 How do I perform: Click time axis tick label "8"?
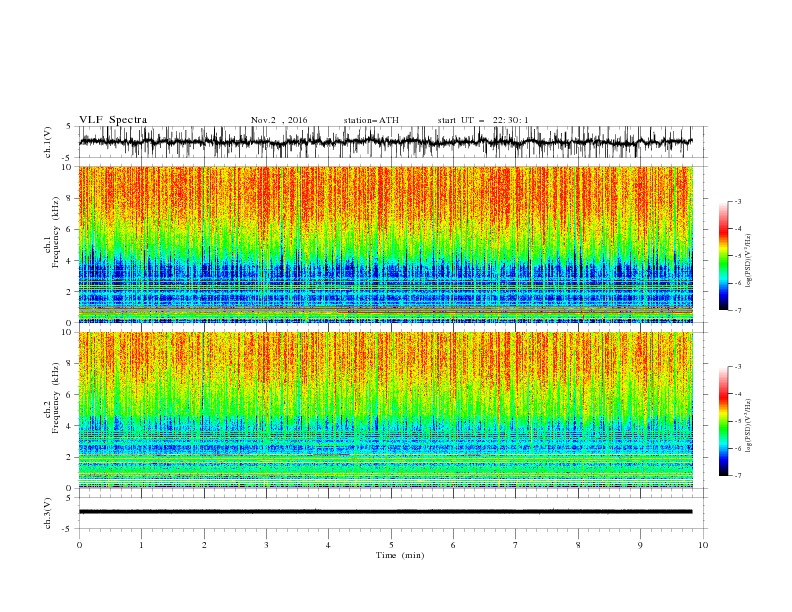pyautogui.click(x=578, y=545)
